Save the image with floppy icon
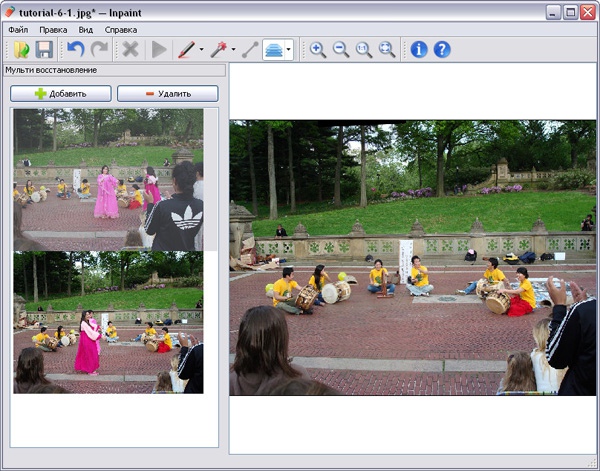Image resolution: width=600 pixels, height=471 pixels. tap(44, 49)
